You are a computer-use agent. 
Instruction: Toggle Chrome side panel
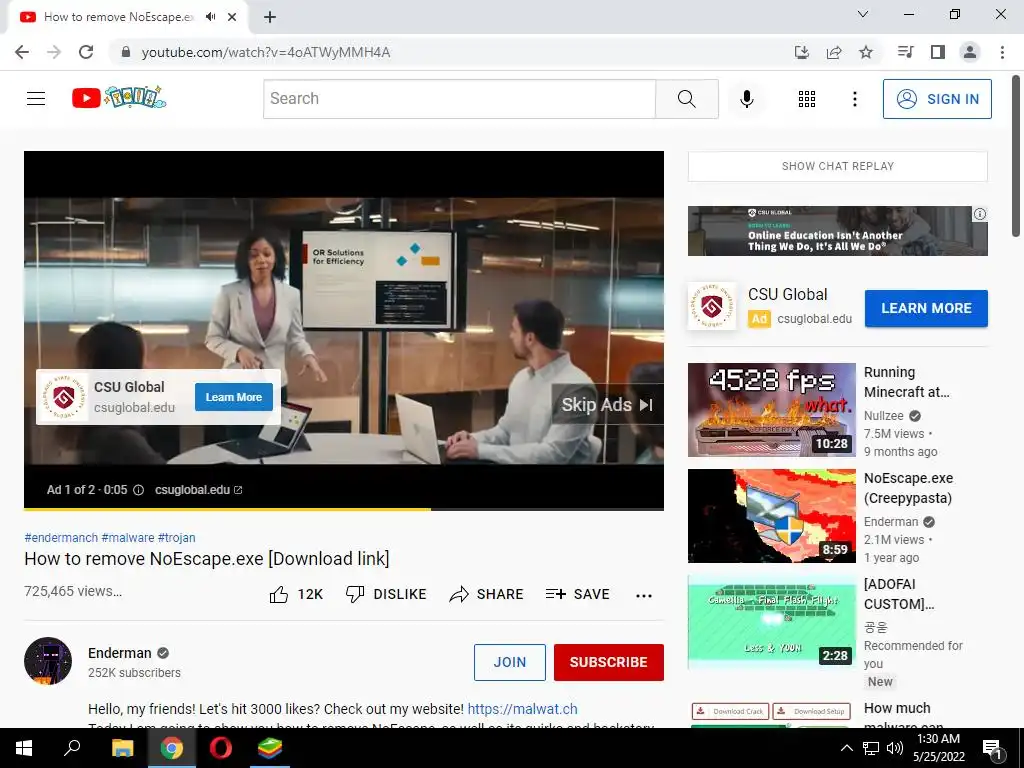tap(938, 52)
